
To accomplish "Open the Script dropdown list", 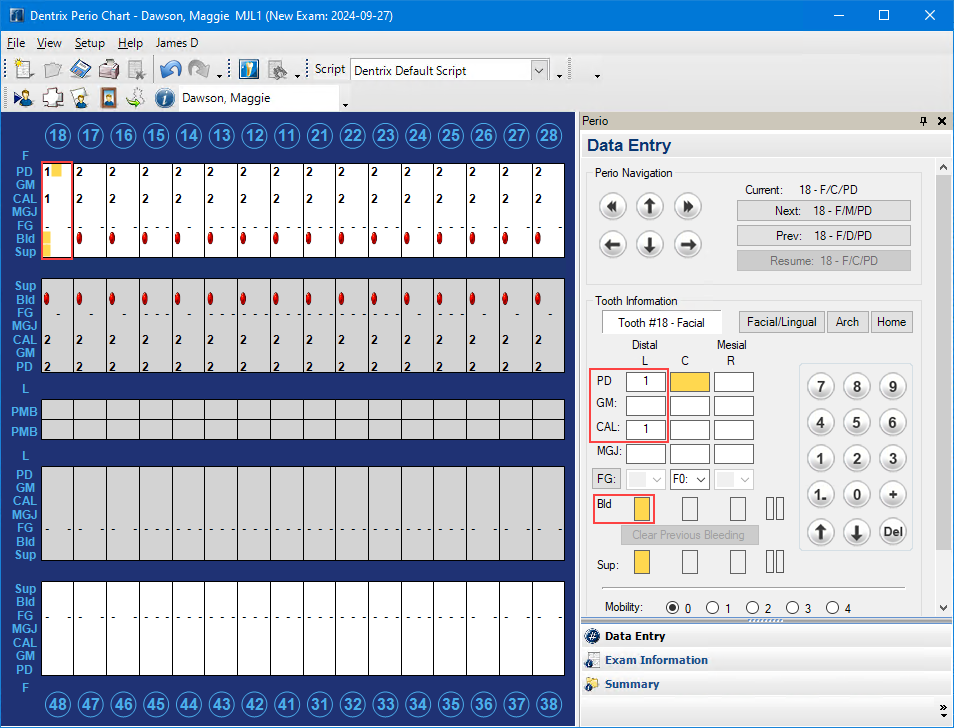I will [x=540, y=70].
